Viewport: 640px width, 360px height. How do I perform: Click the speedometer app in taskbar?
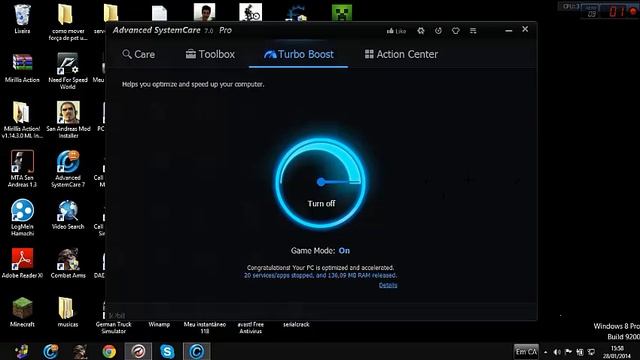138,351
